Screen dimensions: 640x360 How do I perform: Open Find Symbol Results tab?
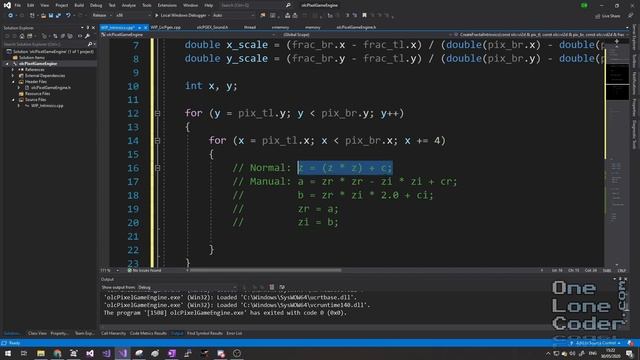coord(205,333)
